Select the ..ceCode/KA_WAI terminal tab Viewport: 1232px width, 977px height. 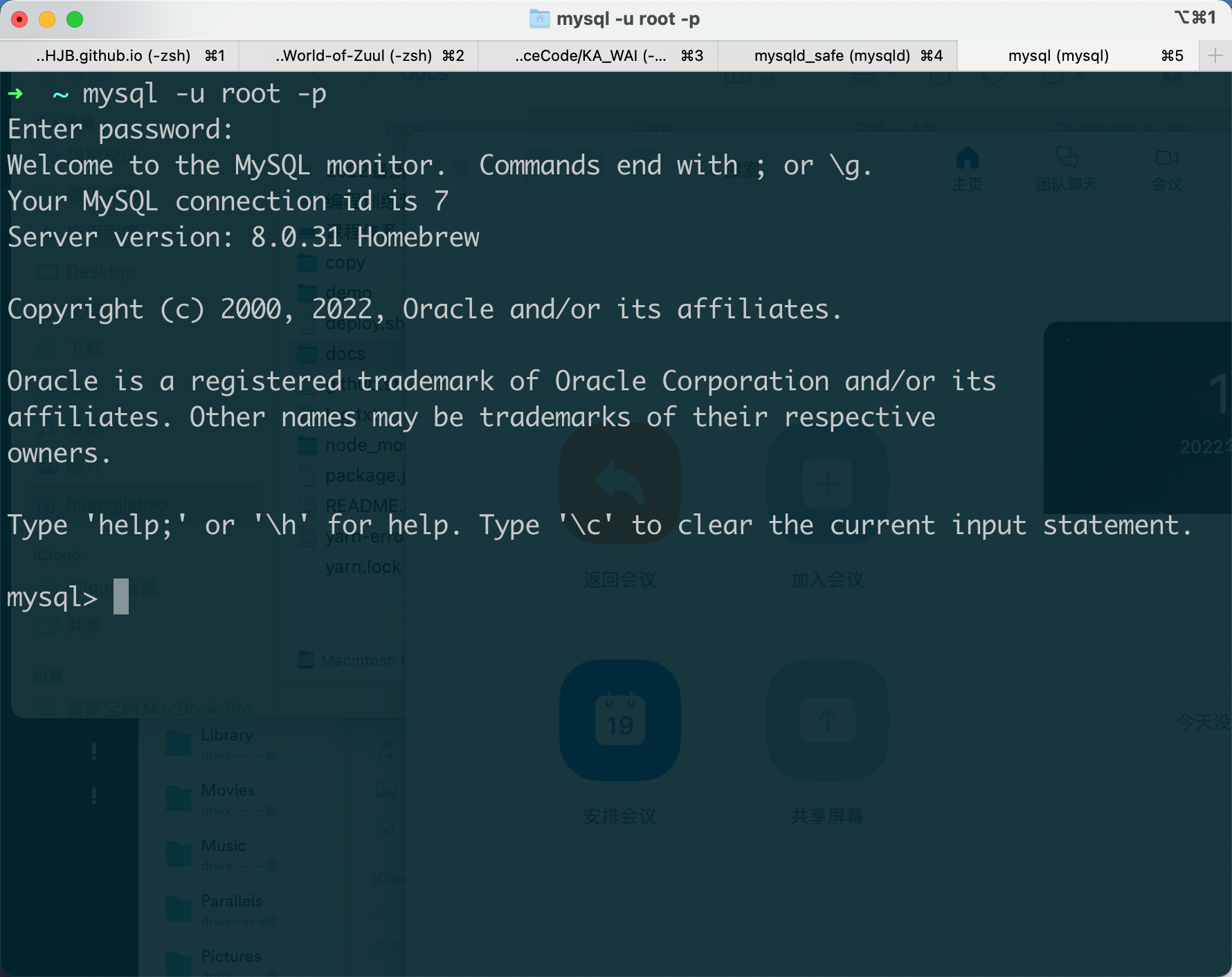click(598, 55)
